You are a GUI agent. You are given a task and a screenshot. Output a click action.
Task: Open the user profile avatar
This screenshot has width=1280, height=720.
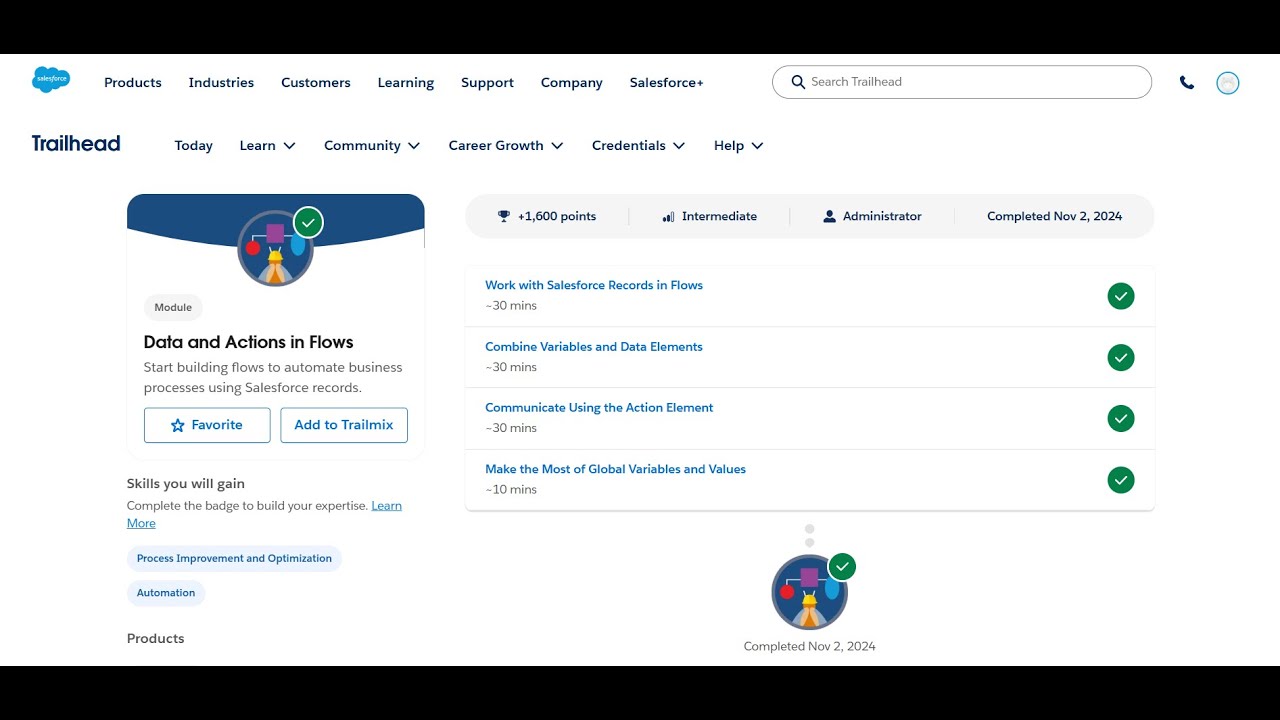click(1228, 83)
